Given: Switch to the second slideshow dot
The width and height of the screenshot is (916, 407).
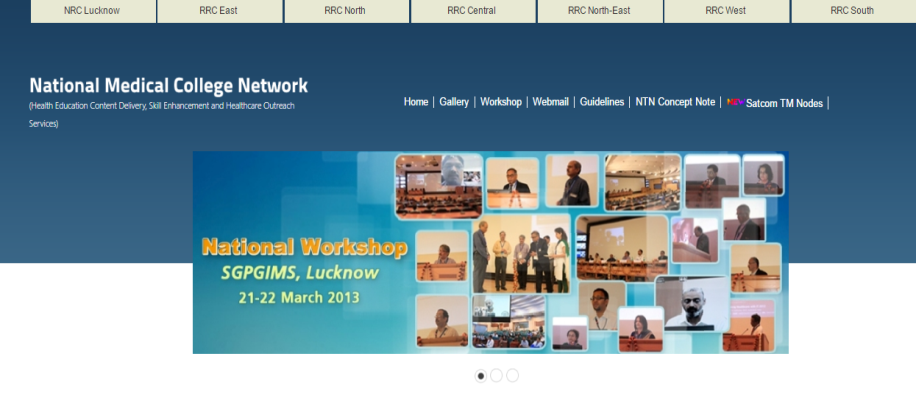Looking at the screenshot, I should click(496, 376).
